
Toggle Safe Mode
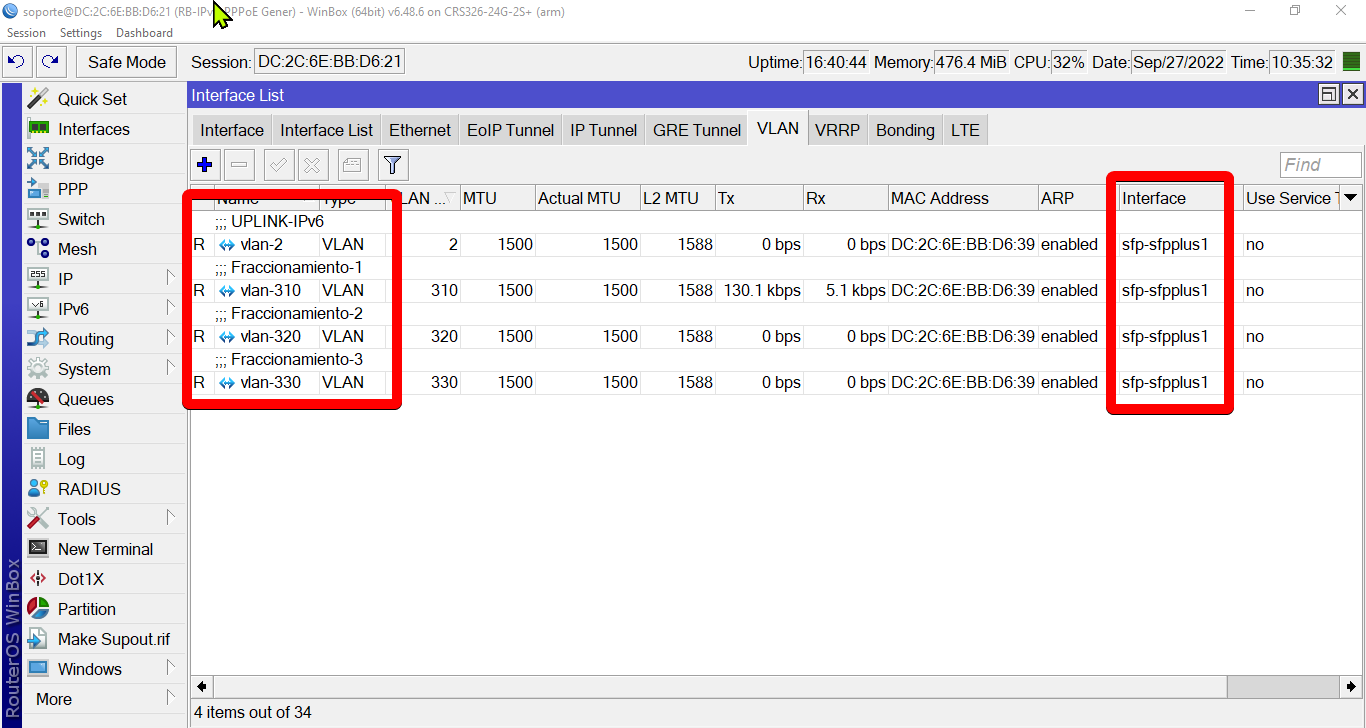tap(125, 61)
